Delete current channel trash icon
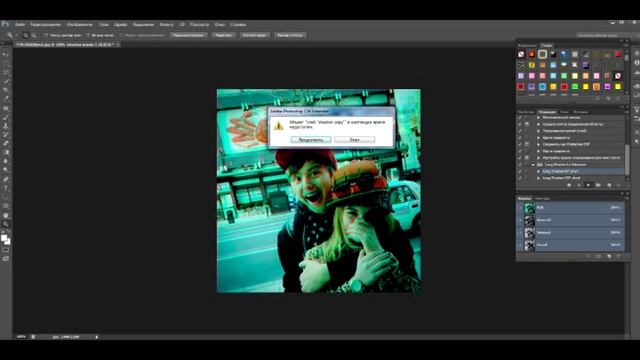 [x=619, y=256]
